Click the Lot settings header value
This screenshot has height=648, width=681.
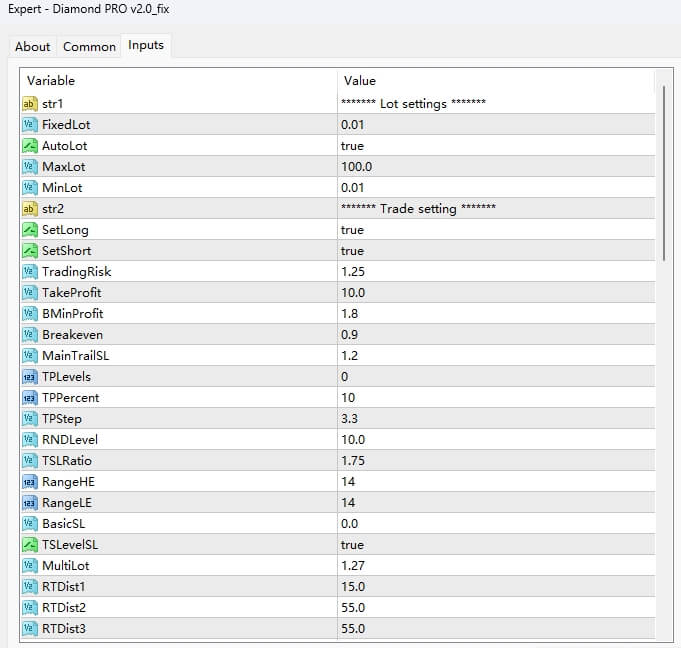click(413, 104)
